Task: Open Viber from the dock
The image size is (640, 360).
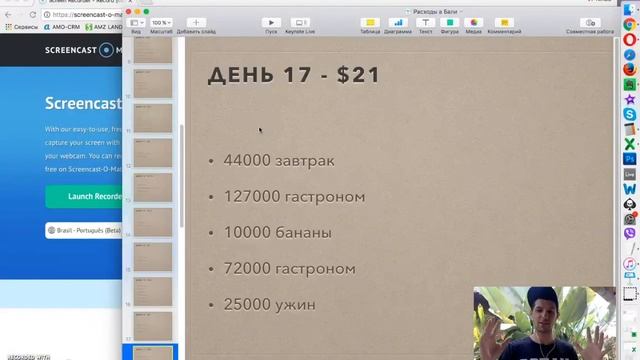Action: tap(629, 233)
